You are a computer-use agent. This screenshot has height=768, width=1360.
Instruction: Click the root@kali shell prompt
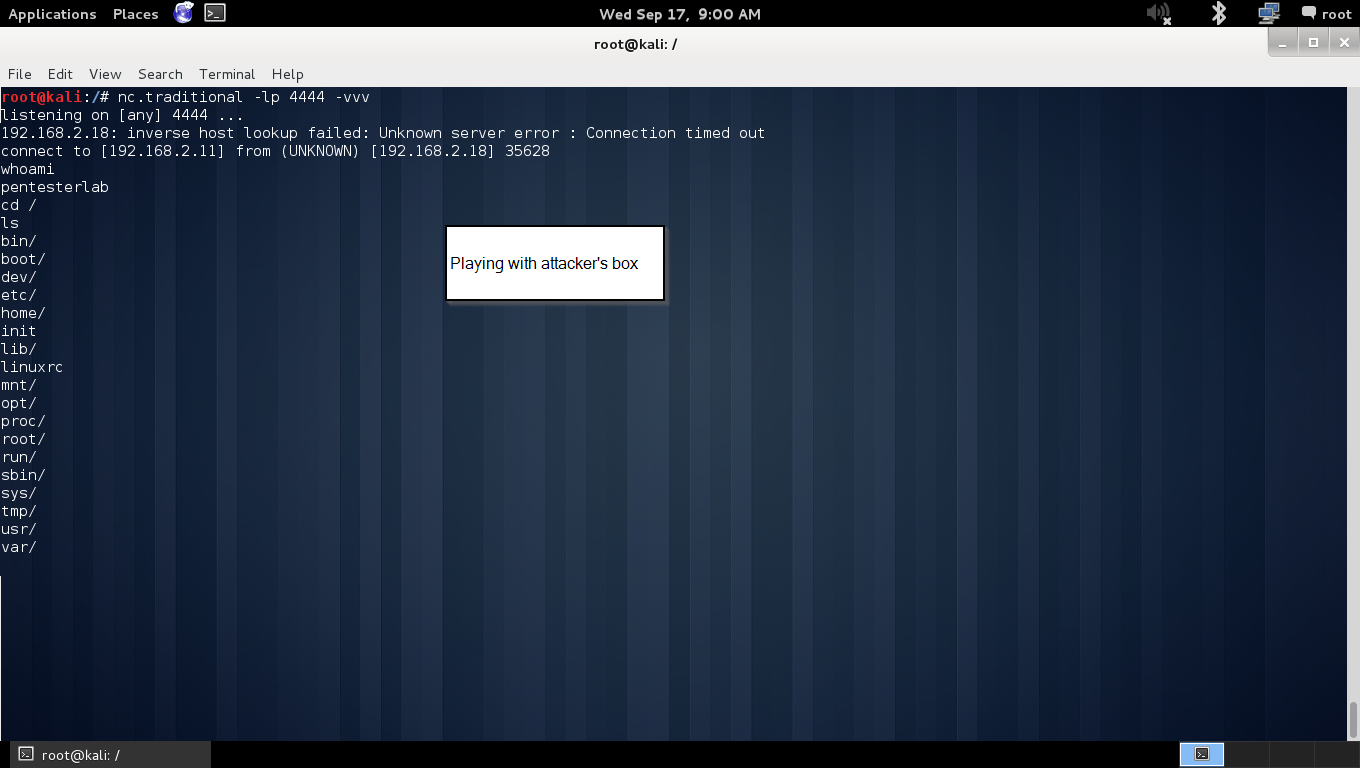(55, 97)
